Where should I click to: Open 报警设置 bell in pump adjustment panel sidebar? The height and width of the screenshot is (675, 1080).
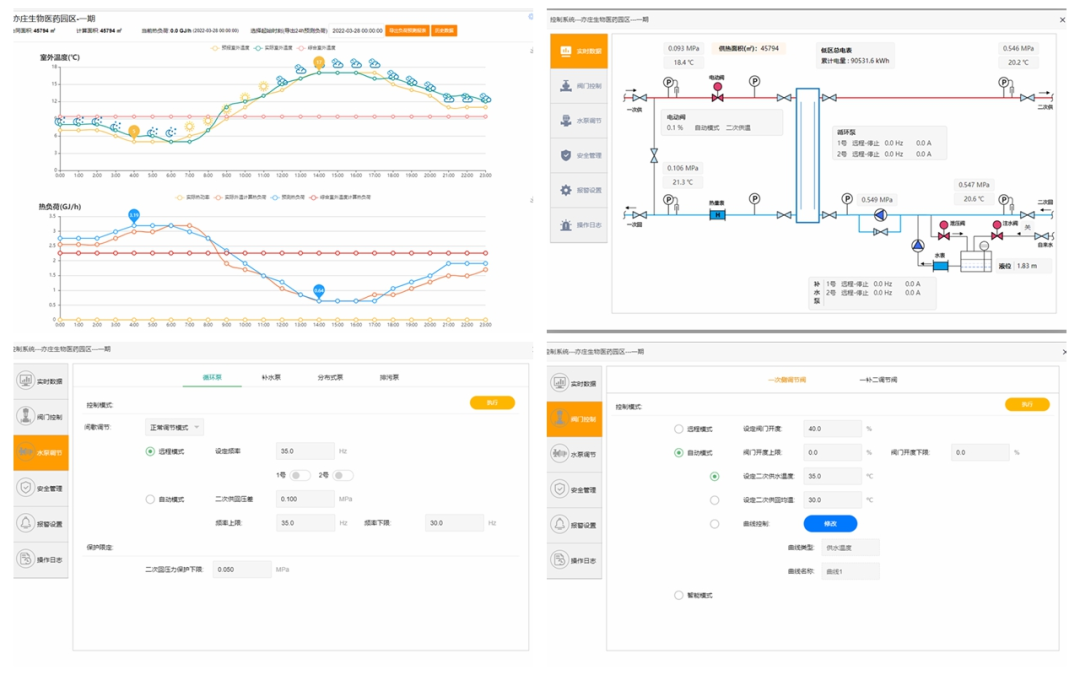pyautogui.click(x=41, y=523)
